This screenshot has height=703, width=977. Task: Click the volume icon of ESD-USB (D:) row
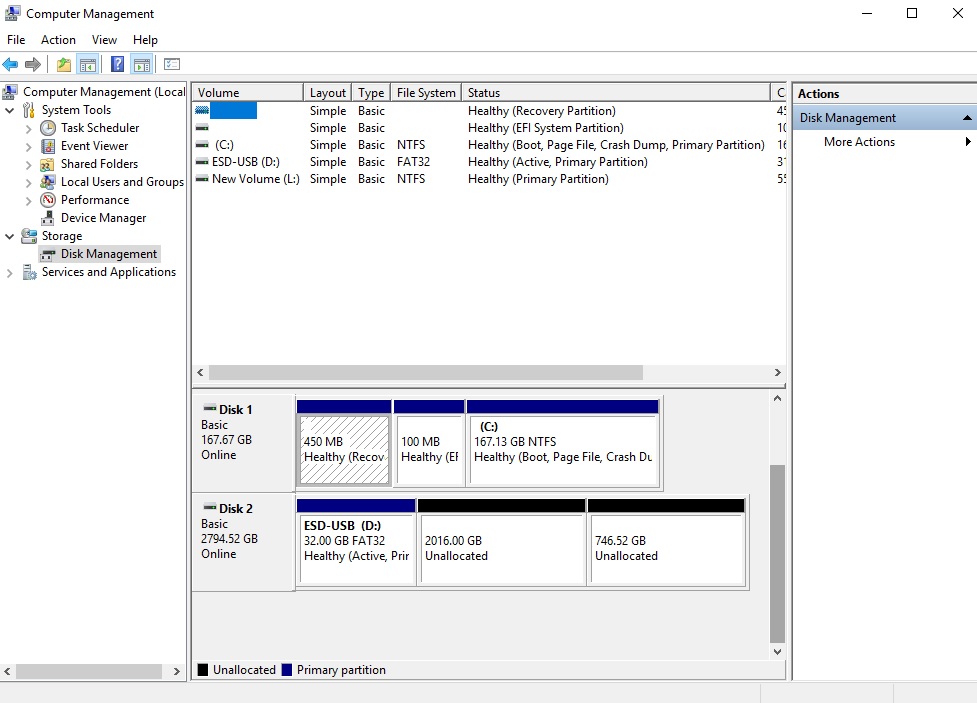(x=202, y=161)
